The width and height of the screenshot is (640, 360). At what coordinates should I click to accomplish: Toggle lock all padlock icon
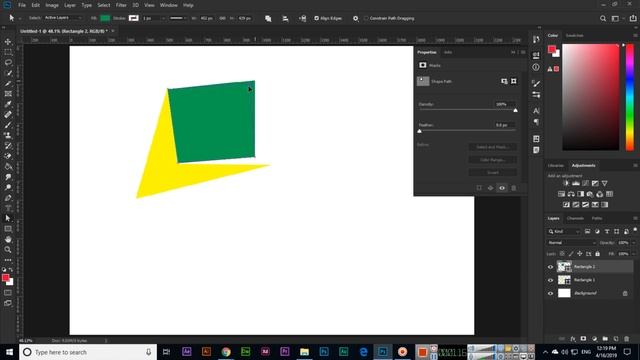[598, 254]
